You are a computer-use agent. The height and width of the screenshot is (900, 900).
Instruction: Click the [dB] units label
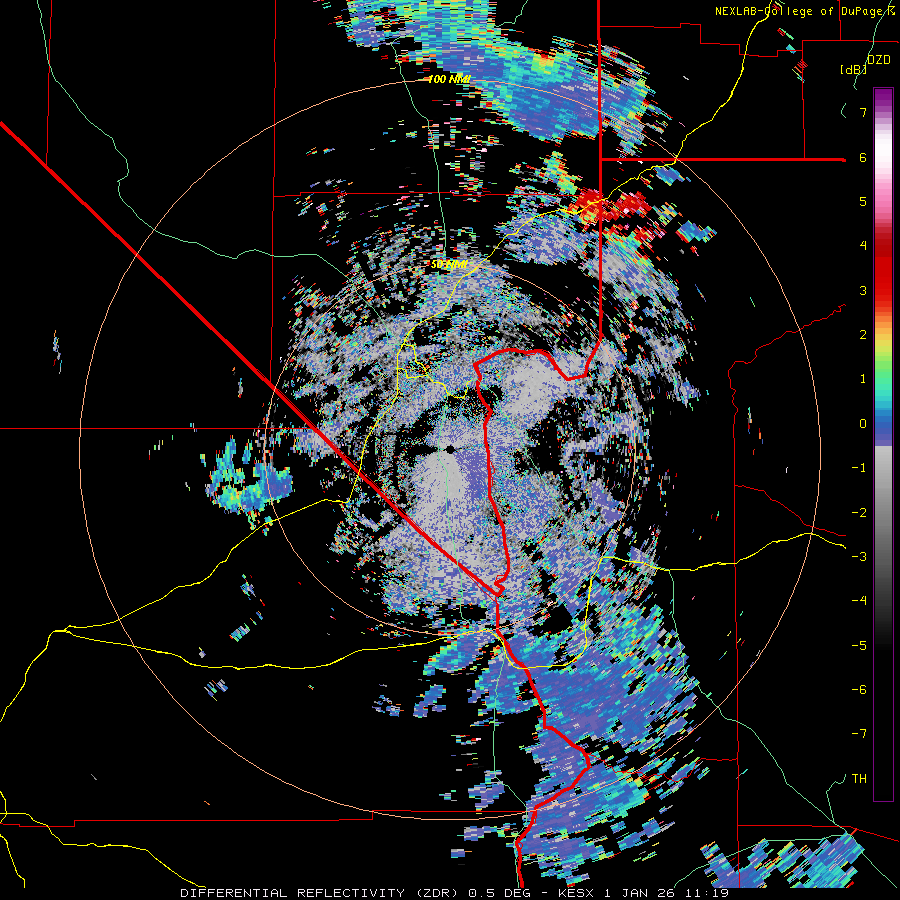point(853,69)
